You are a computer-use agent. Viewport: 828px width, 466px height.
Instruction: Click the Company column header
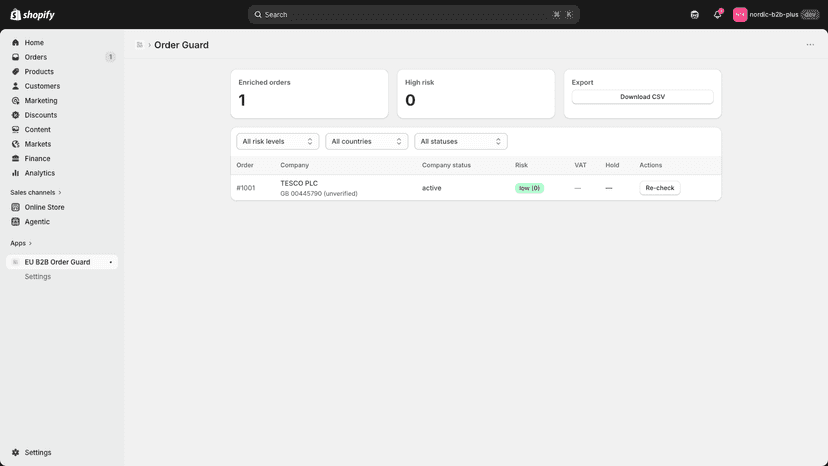[x=294, y=165]
